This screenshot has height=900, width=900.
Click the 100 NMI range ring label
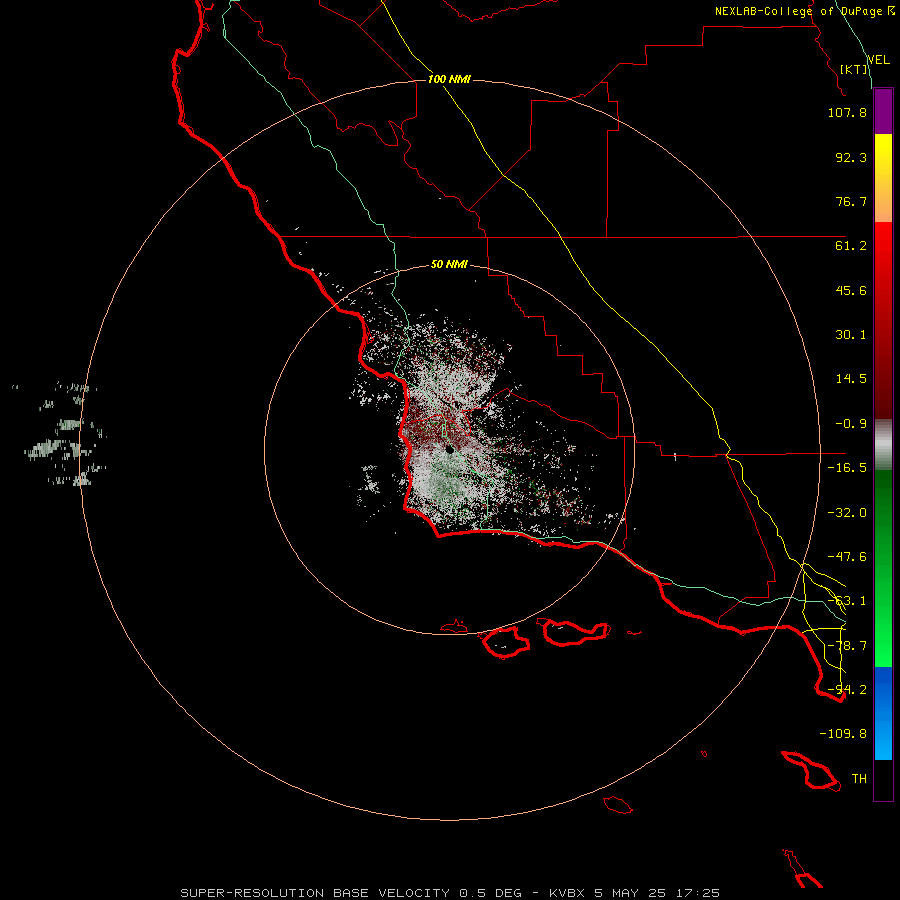449,79
